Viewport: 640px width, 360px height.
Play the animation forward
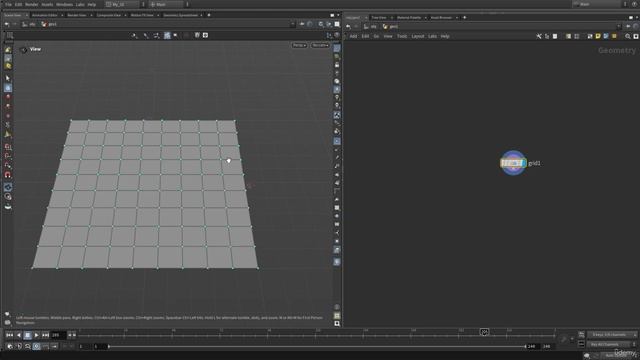coord(37,335)
